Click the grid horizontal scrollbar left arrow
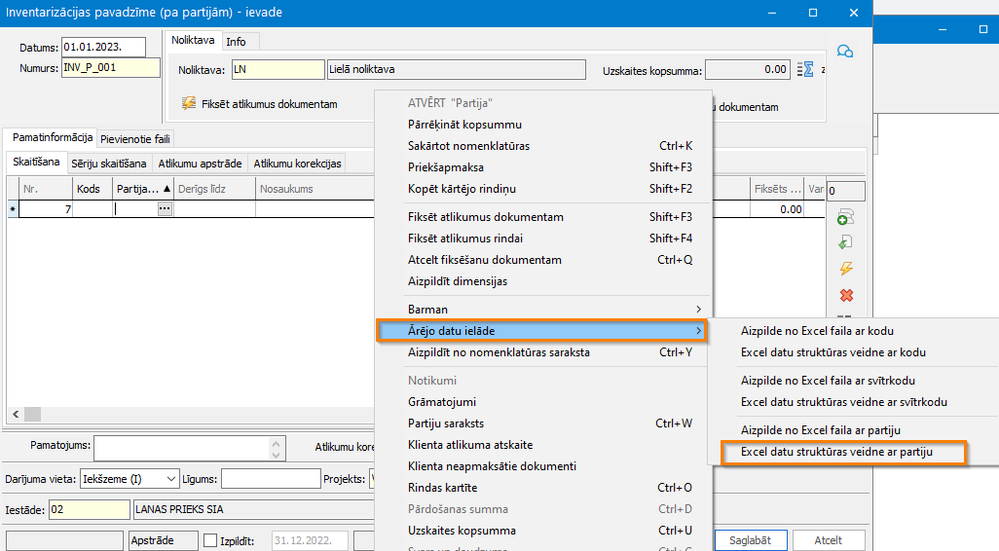The width and height of the screenshot is (999, 551). (x=13, y=415)
